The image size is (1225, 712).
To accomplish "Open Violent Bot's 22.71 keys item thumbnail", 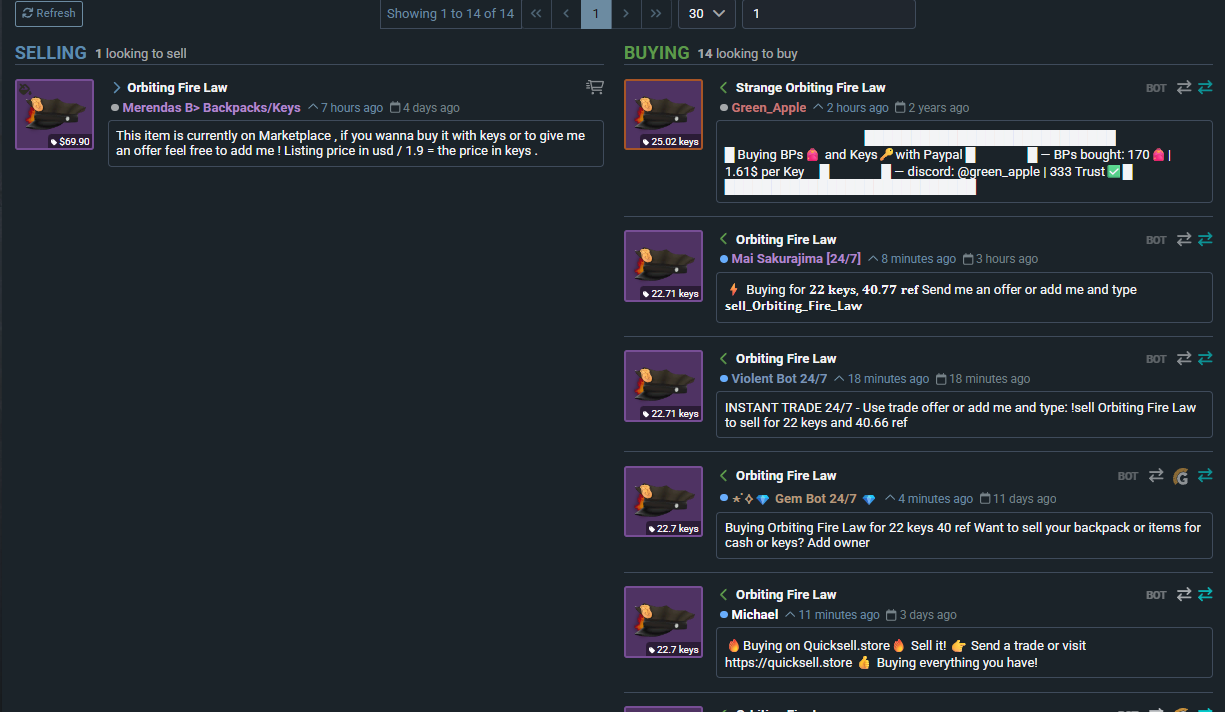I will coord(663,386).
